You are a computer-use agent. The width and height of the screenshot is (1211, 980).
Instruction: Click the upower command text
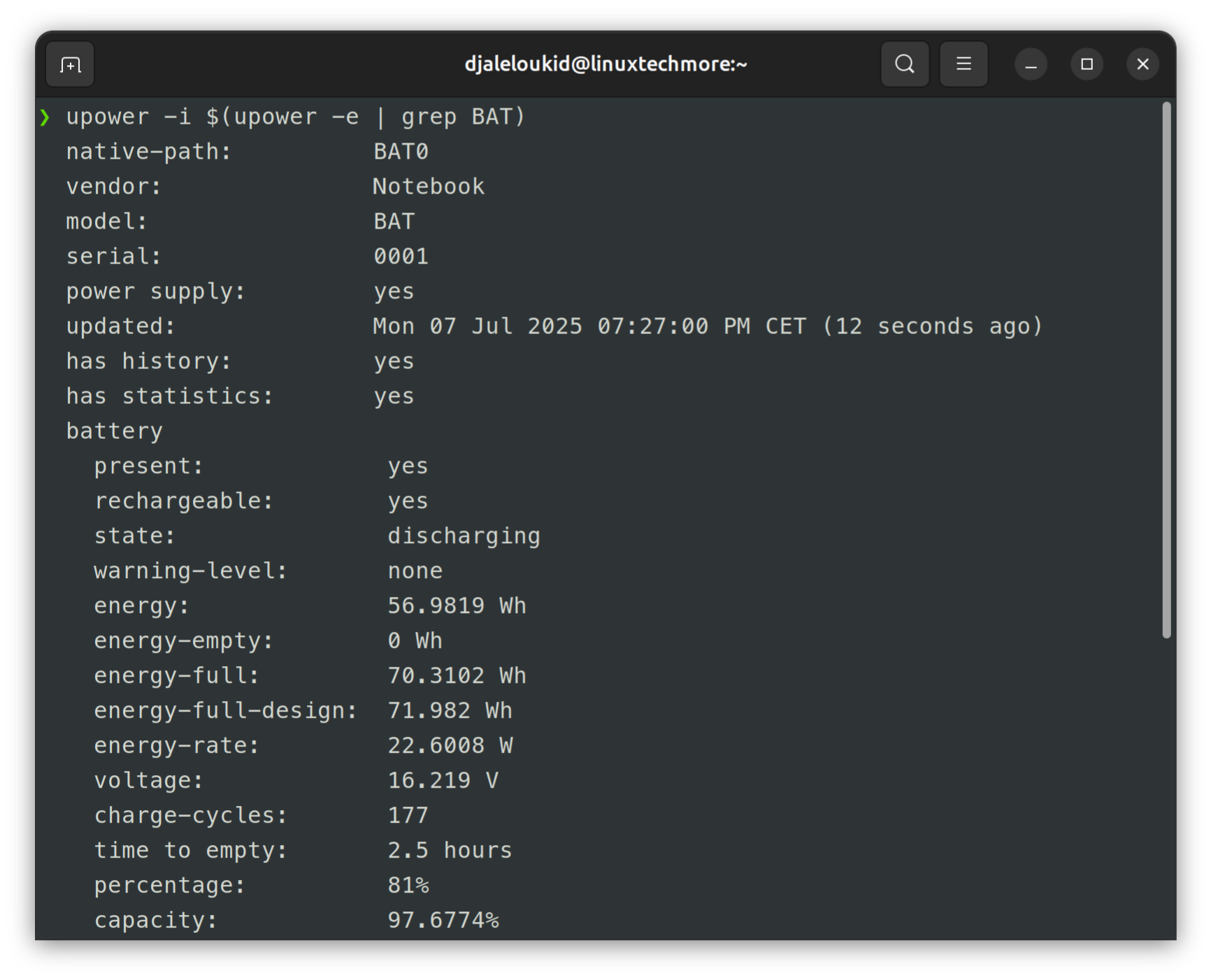[295, 117]
